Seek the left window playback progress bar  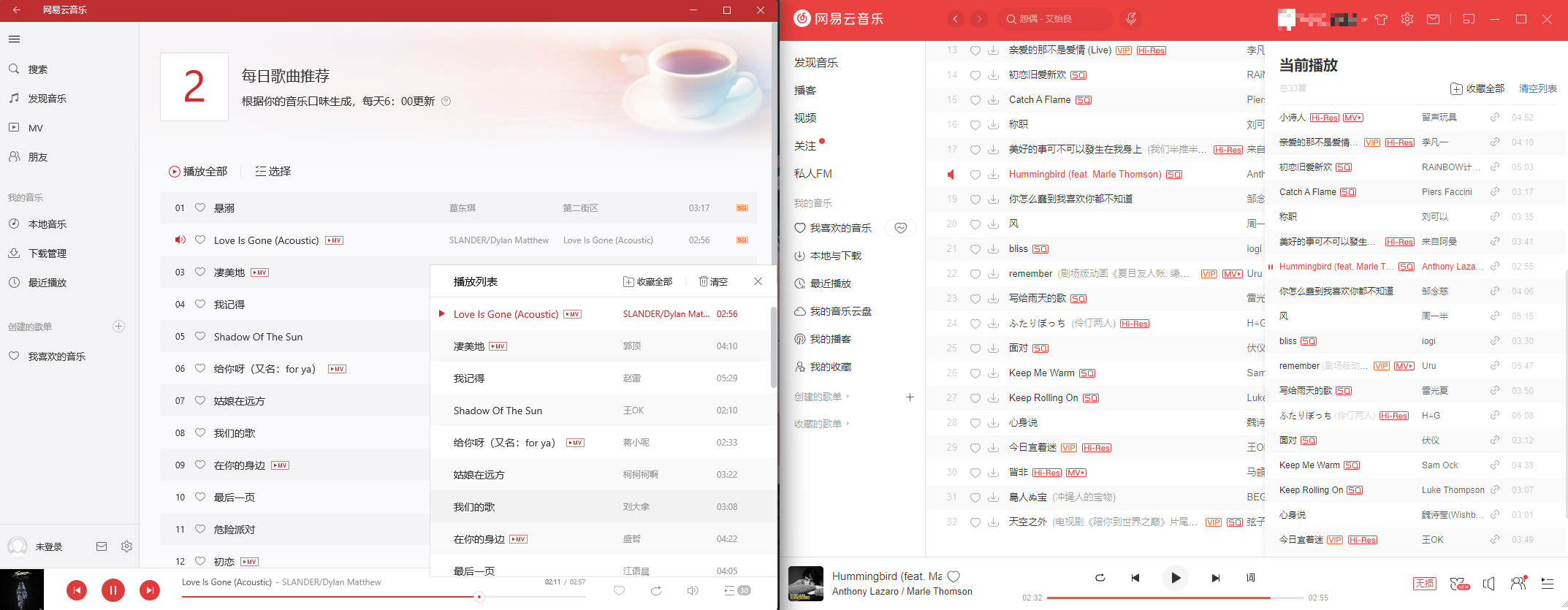[384, 597]
